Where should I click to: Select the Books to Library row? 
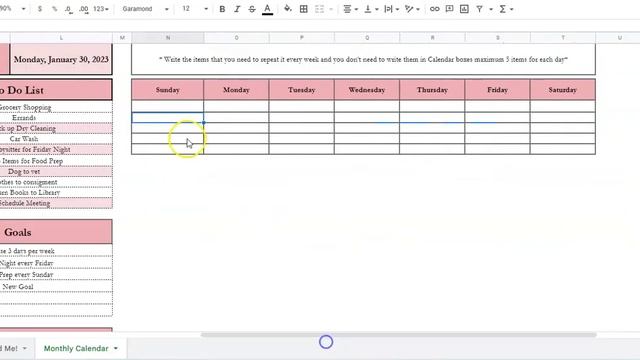(56, 192)
